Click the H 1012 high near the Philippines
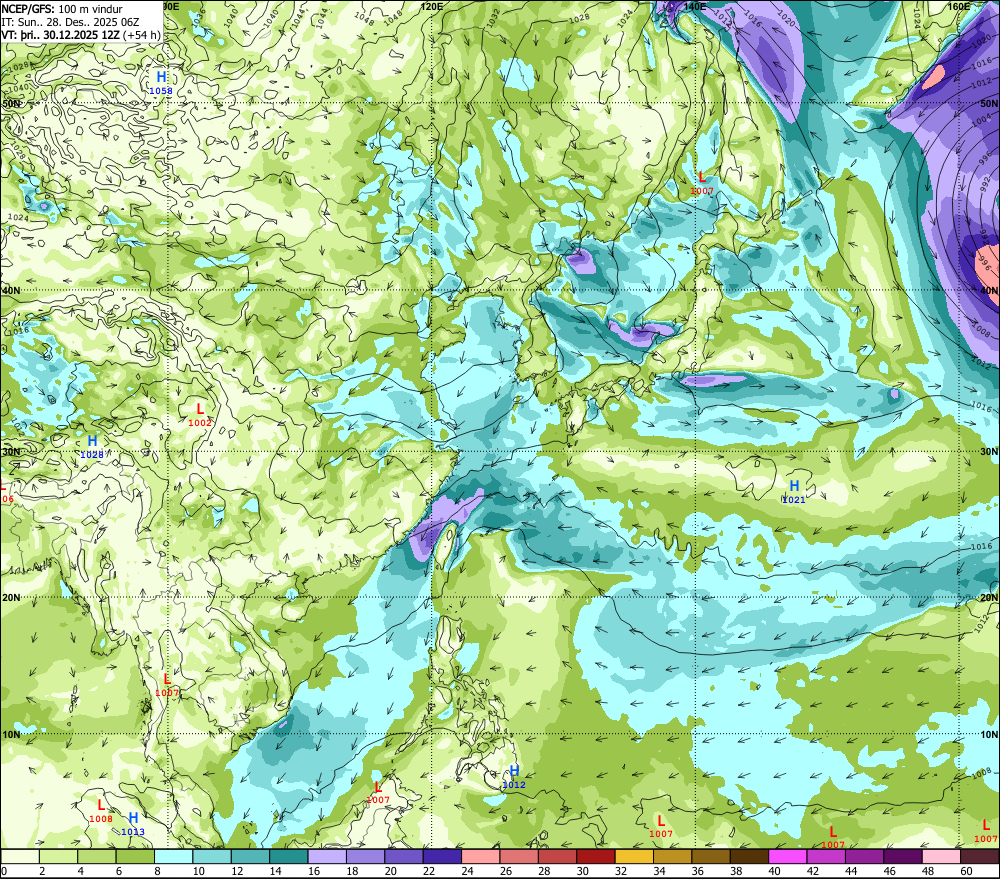The image size is (1000, 879). pyautogui.click(x=514, y=777)
